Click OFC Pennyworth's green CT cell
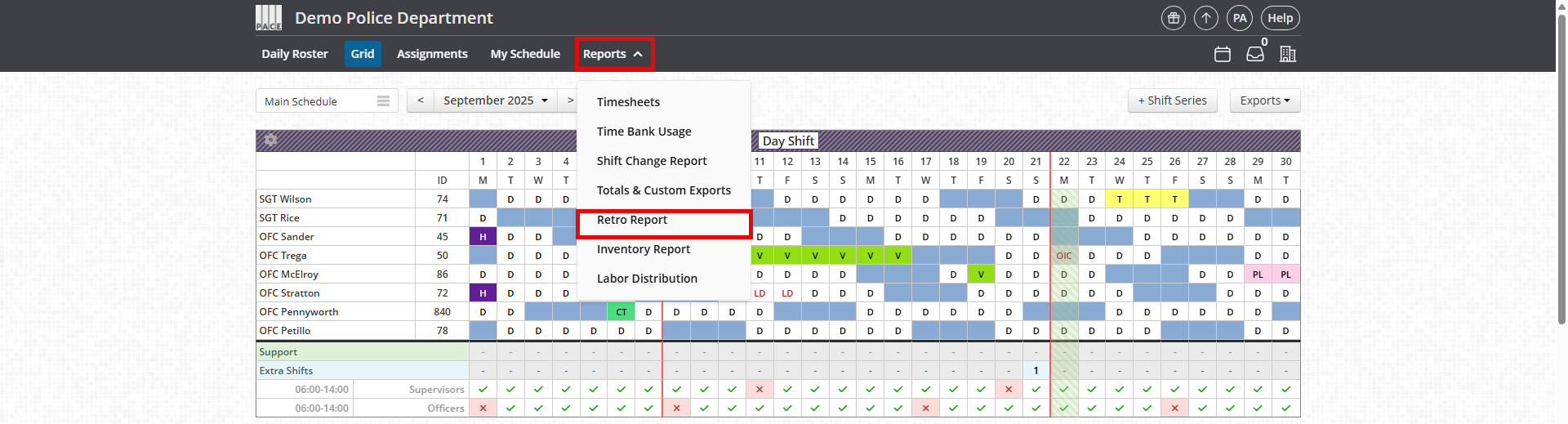This screenshot has width=1568, height=424. point(621,312)
